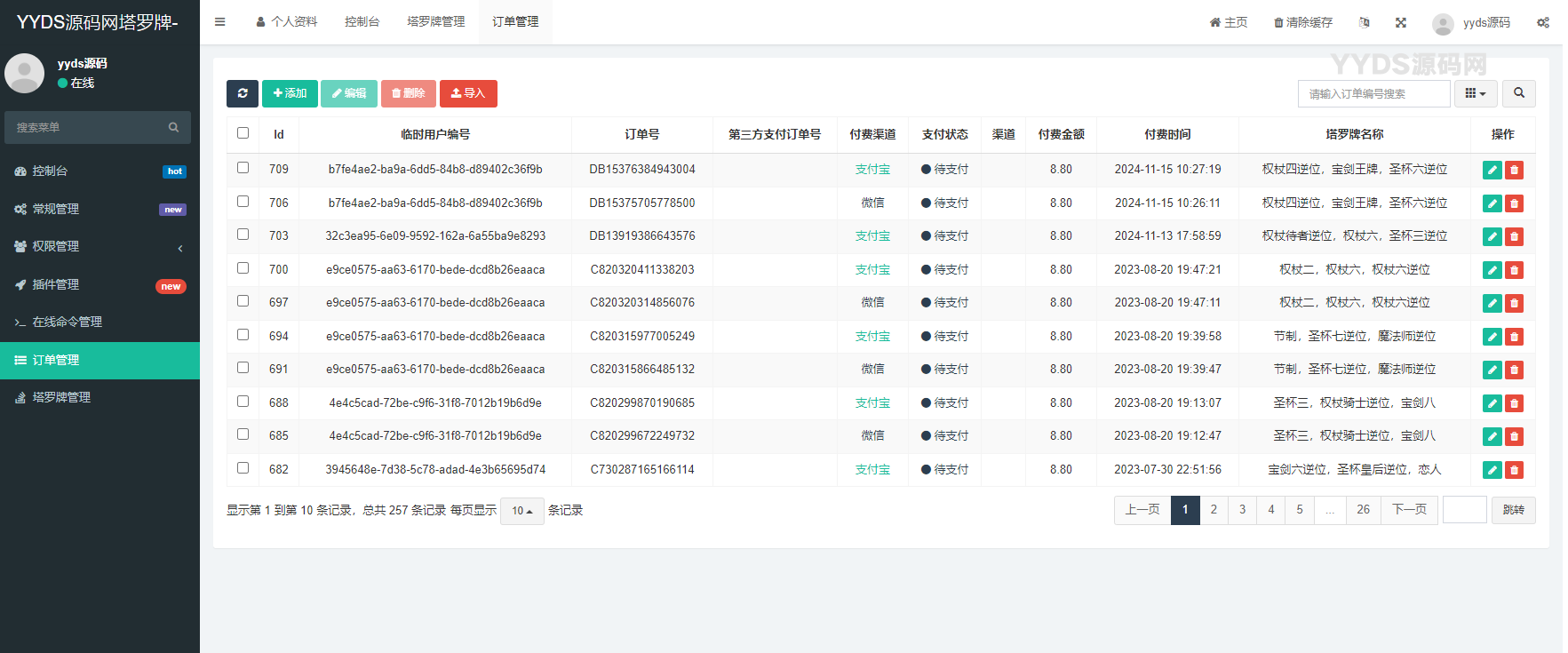Click red delete icon for order 682
1568x653 pixels.
[x=1515, y=470]
